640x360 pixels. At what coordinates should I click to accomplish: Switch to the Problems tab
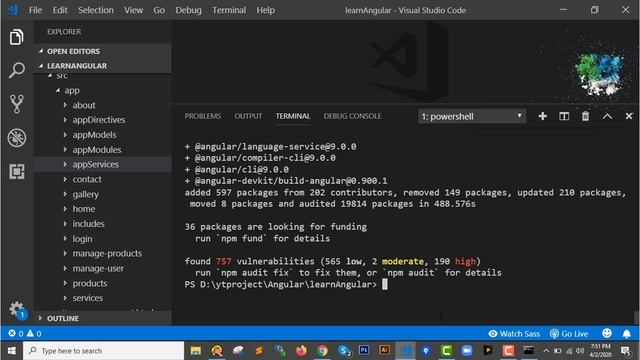point(202,116)
